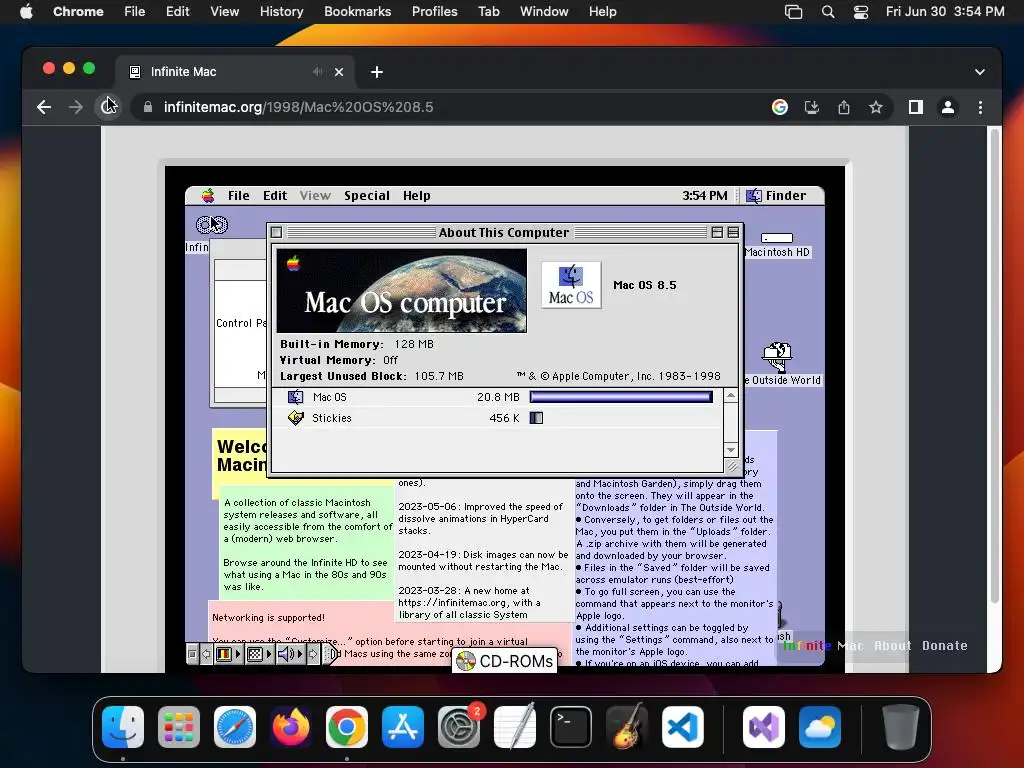Open the Control Strip keyboard flag module
The image size is (1024, 768).
click(x=227, y=654)
